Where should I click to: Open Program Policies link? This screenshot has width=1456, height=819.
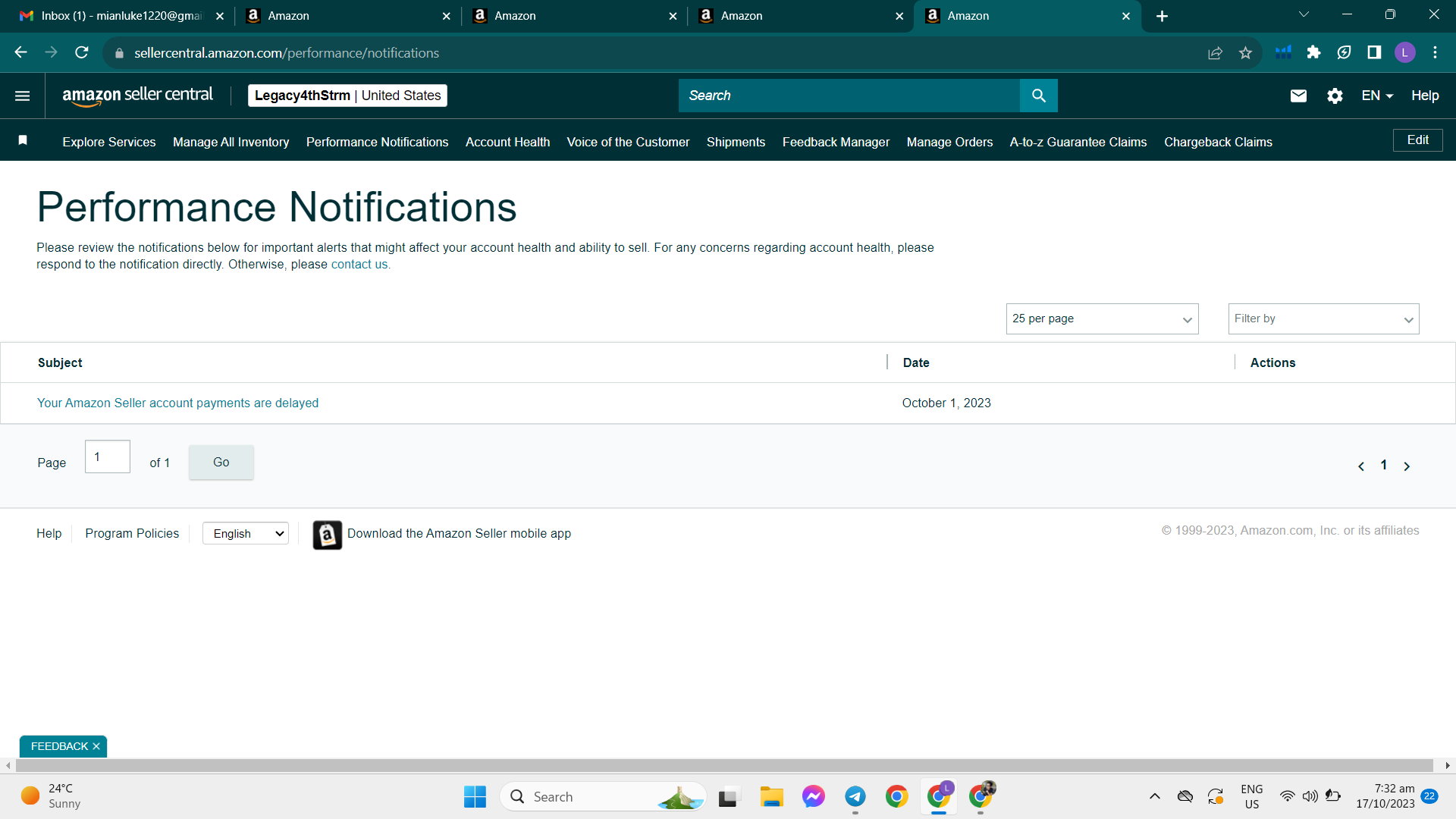pos(132,533)
